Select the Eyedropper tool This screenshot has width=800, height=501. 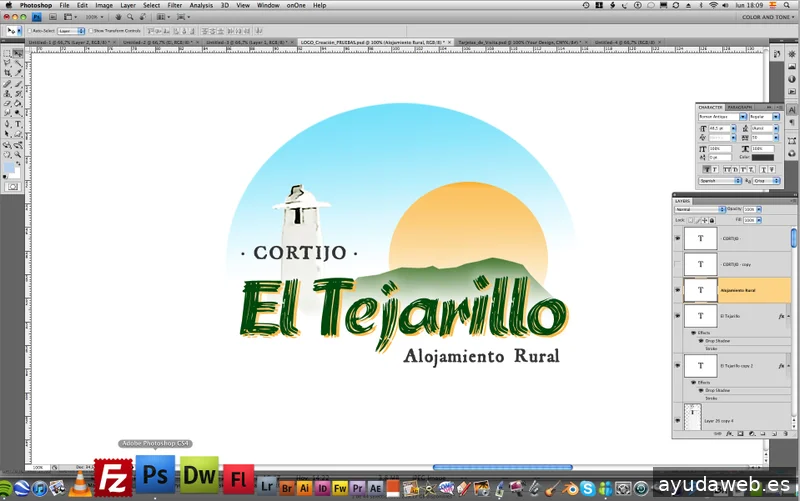pos(18,73)
